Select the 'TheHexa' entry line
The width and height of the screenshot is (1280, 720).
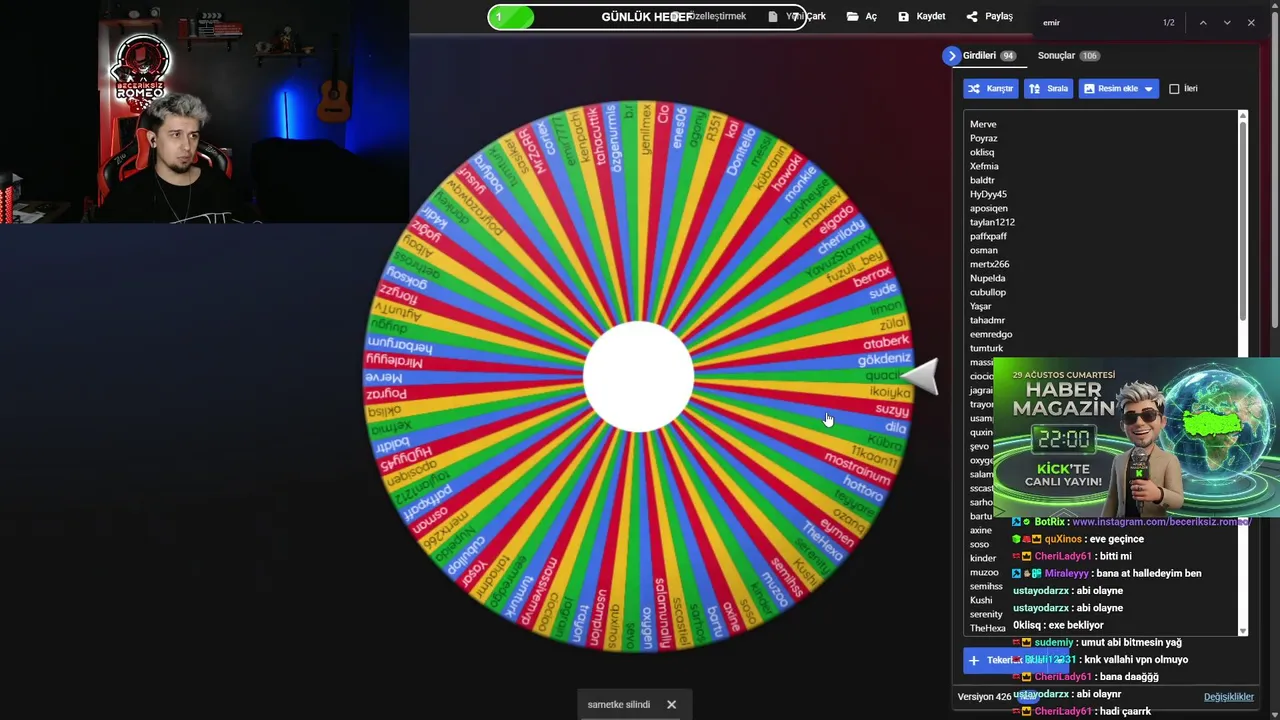pos(987,628)
